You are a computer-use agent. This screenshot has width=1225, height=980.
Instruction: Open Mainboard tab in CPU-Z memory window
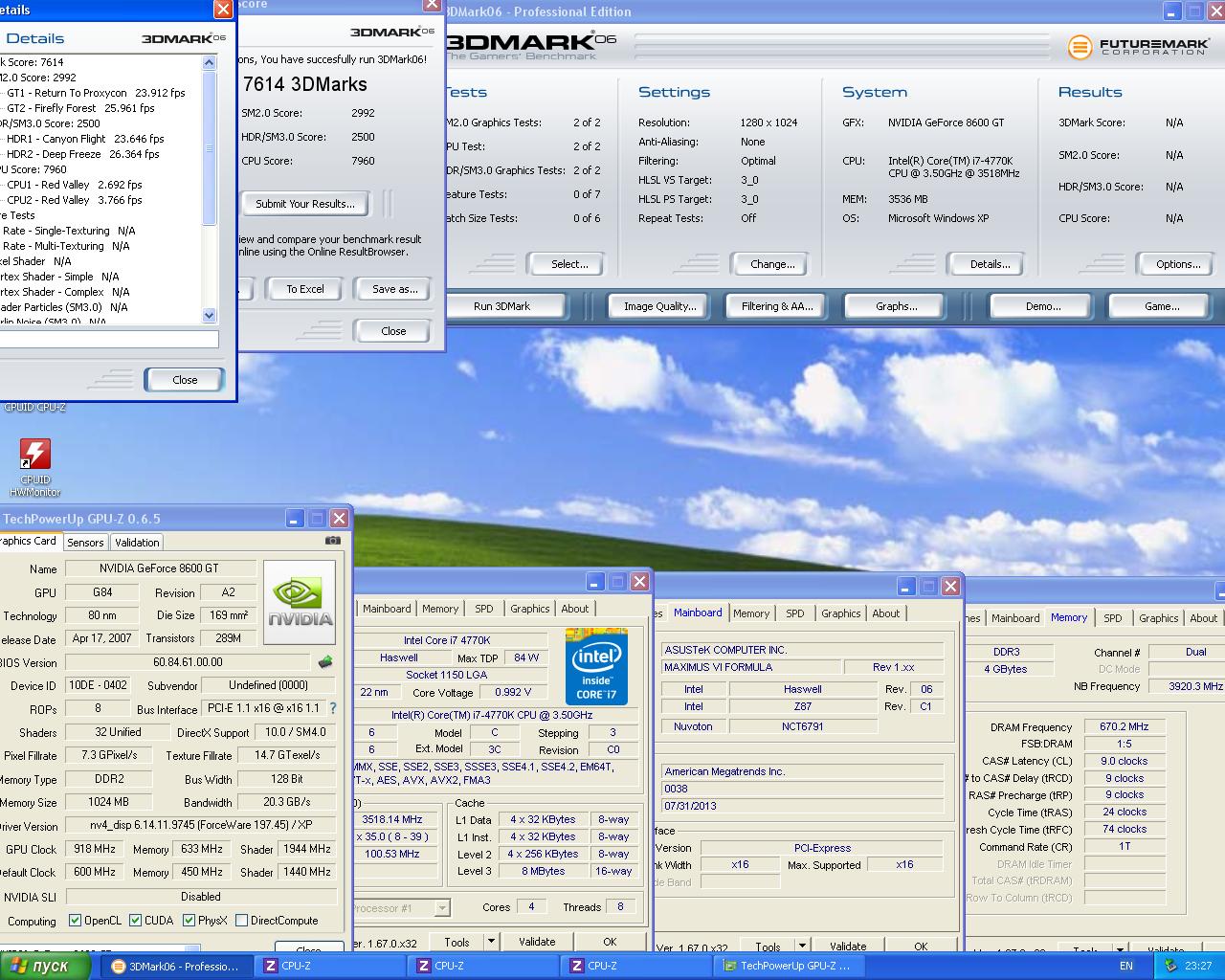pos(1015,618)
